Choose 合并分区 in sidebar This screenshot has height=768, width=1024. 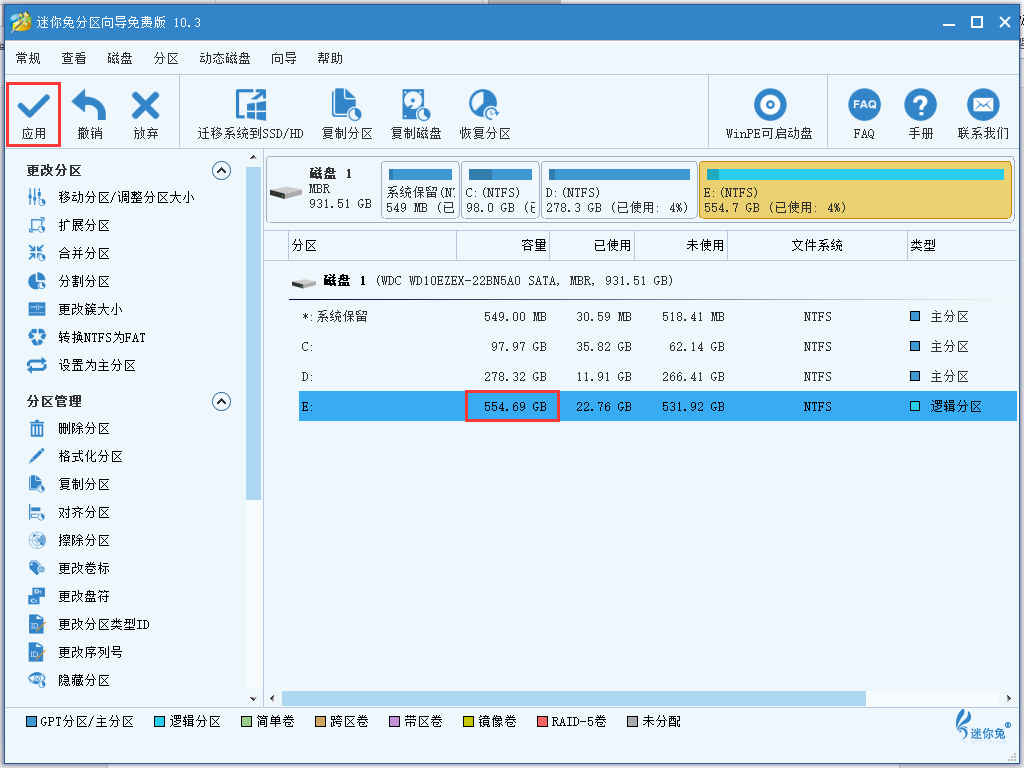(69, 253)
